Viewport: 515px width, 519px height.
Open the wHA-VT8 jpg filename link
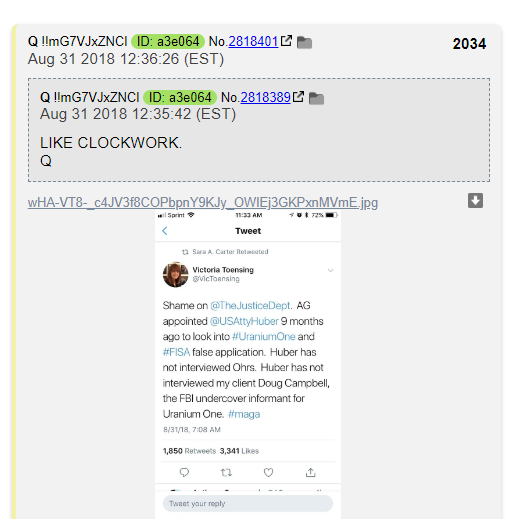[203, 202]
